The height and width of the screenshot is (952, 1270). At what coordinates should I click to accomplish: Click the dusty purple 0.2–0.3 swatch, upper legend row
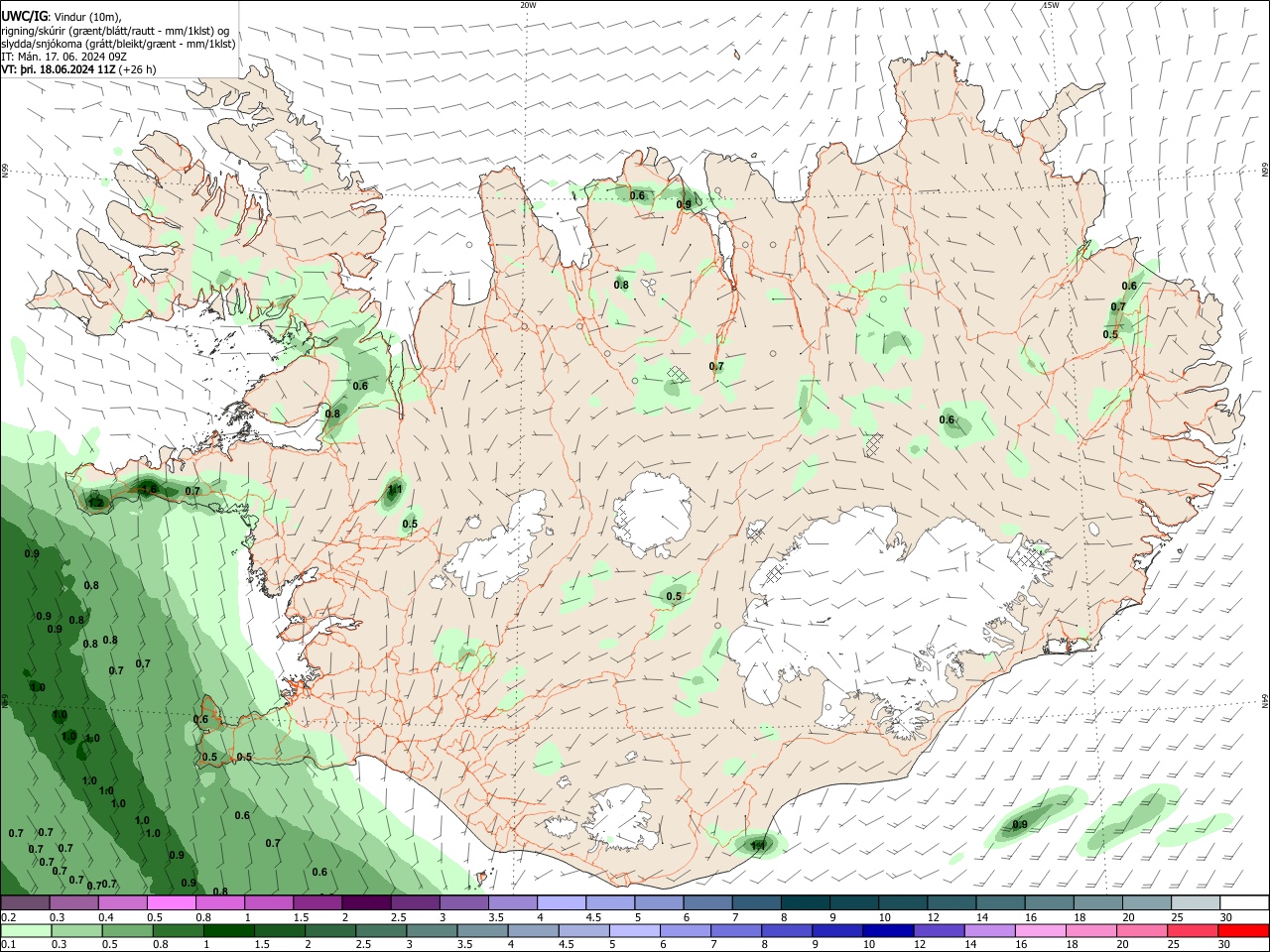tap(25, 903)
